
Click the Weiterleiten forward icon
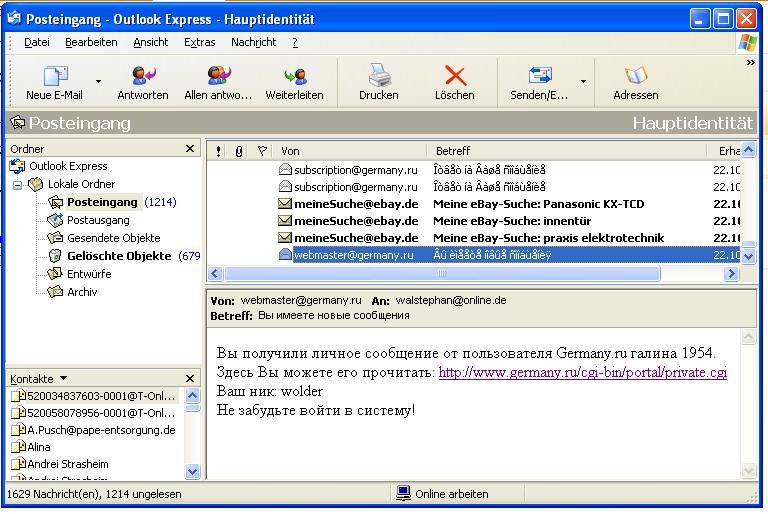tap(295, 76)
